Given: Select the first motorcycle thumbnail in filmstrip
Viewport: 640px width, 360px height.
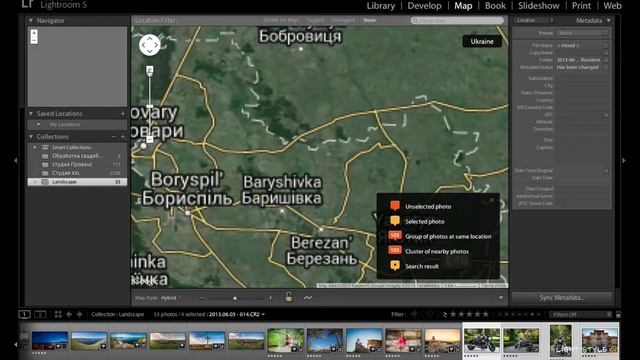Looking at the screenshot, I should tap(482, 340).
